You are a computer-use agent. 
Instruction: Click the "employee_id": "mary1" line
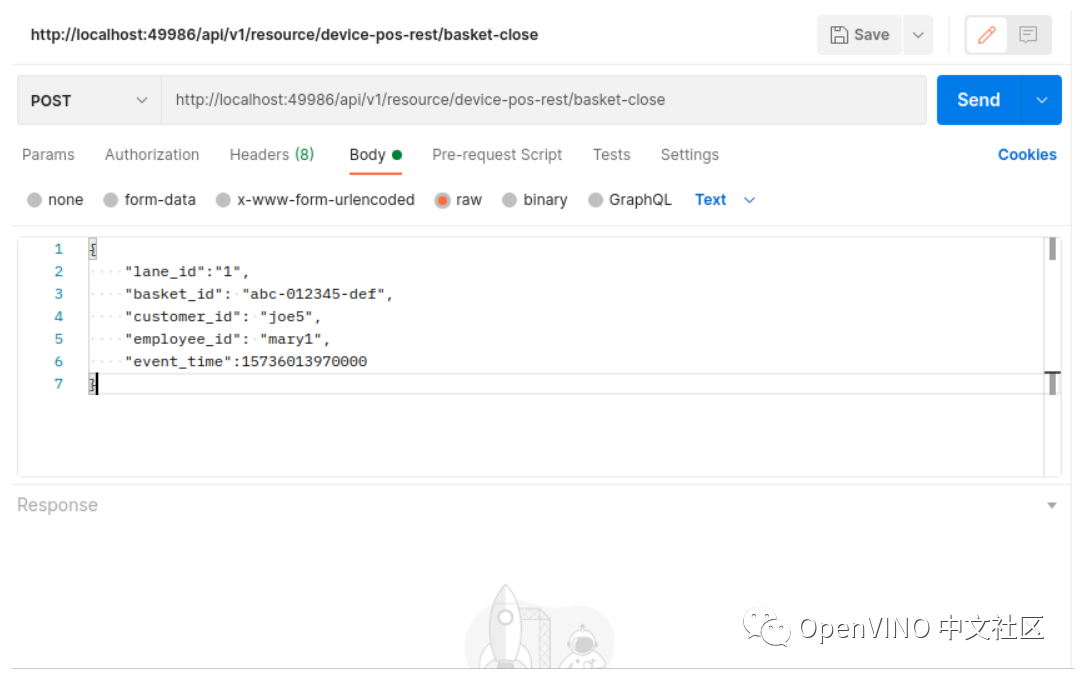click(x=227, y=340)
